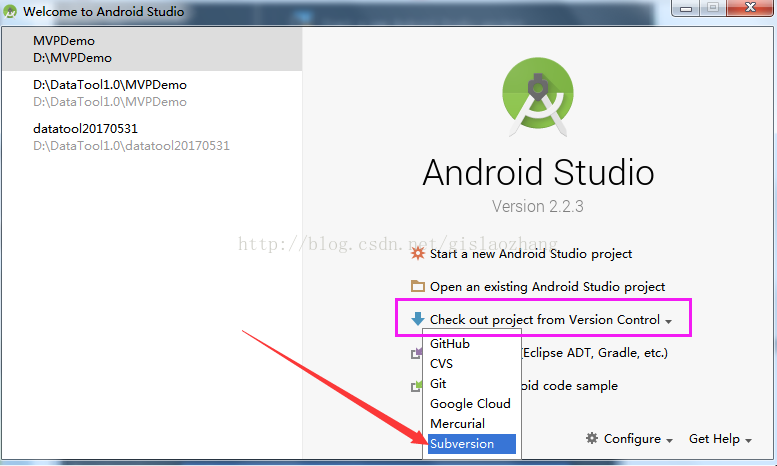Open recent project datatool20170531
The height and width of the screenshot is (466, 777).
pyautogui.click(x=152, y=137)
